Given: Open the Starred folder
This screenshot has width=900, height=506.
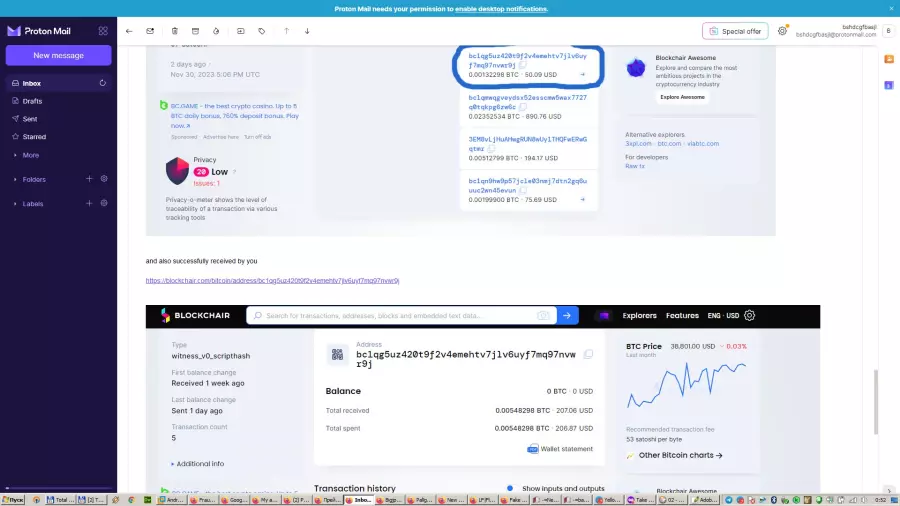Looking at the screenshot, I should point(58,137).
